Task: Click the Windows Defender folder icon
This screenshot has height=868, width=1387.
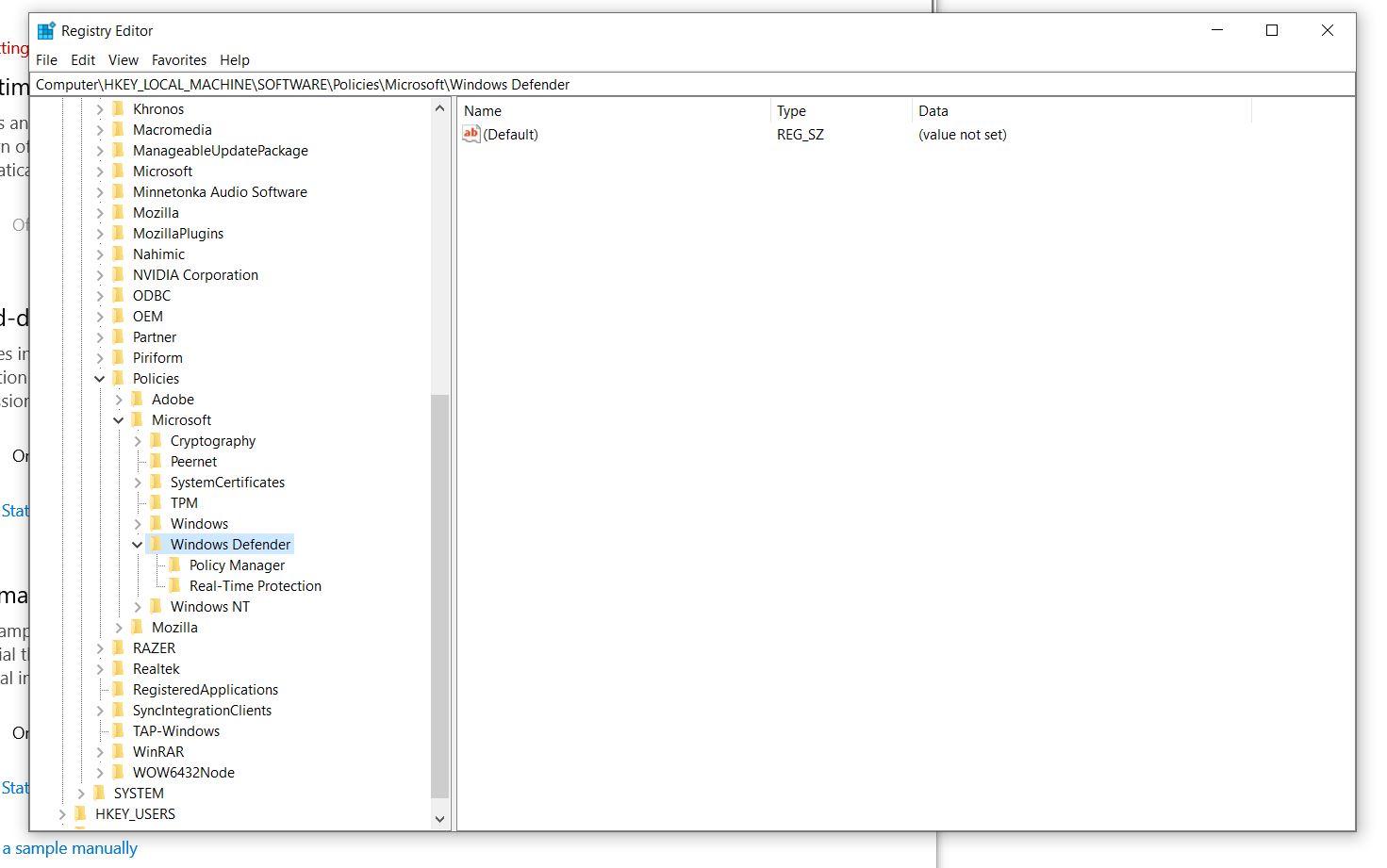Action: click(156, 544)
